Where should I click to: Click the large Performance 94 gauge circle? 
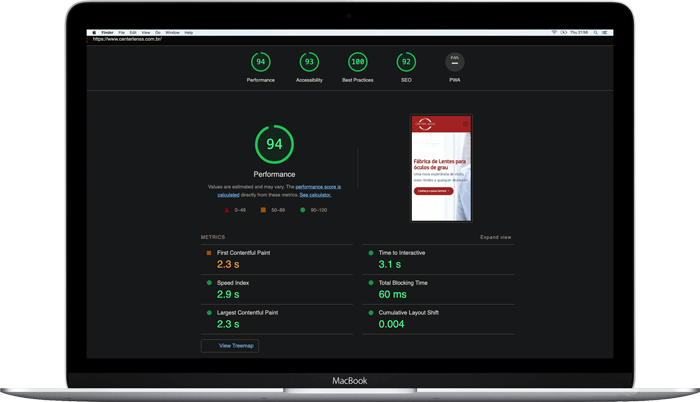pos(274,145)
